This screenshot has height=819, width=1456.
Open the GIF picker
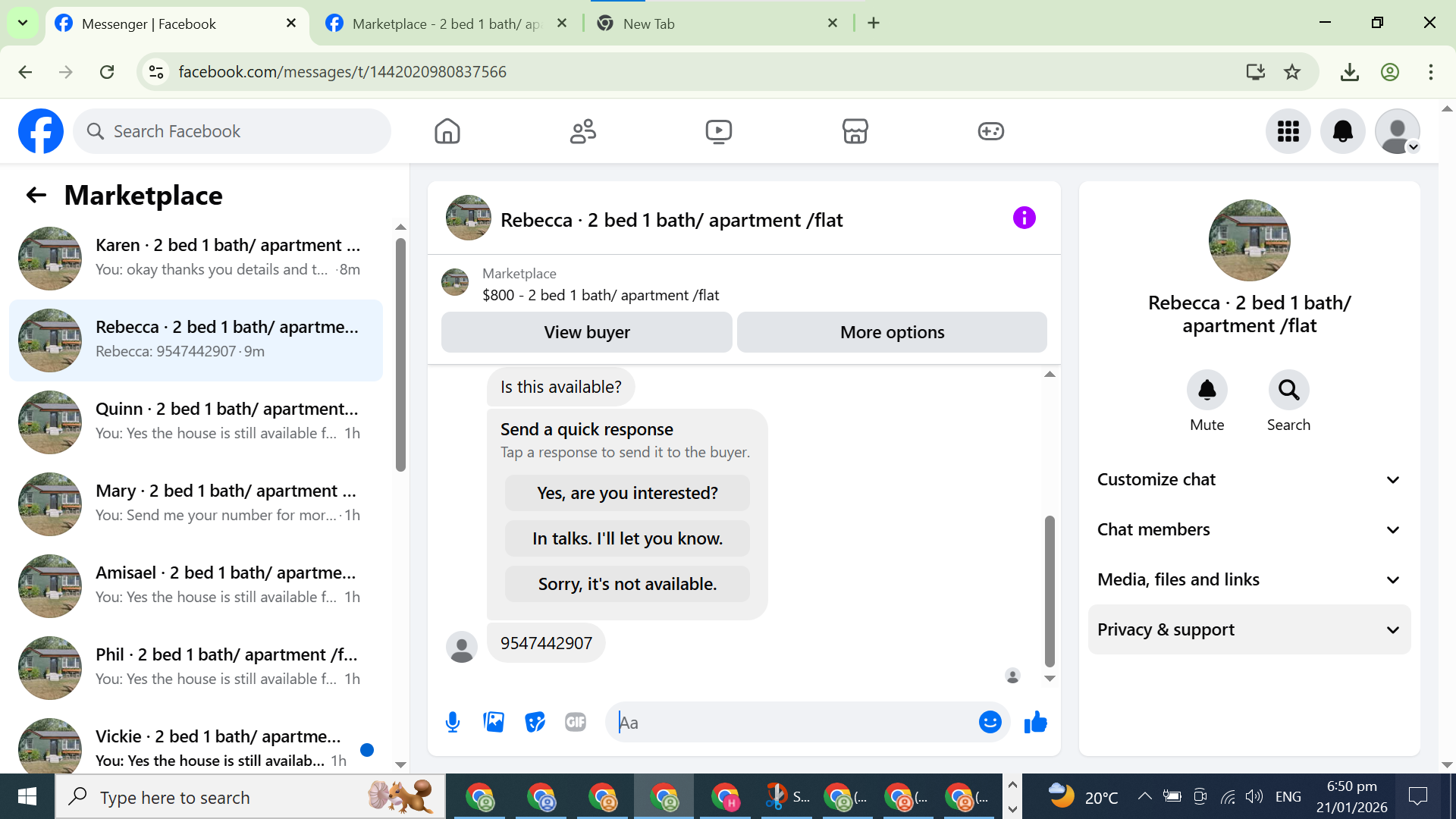coord(576,722)
